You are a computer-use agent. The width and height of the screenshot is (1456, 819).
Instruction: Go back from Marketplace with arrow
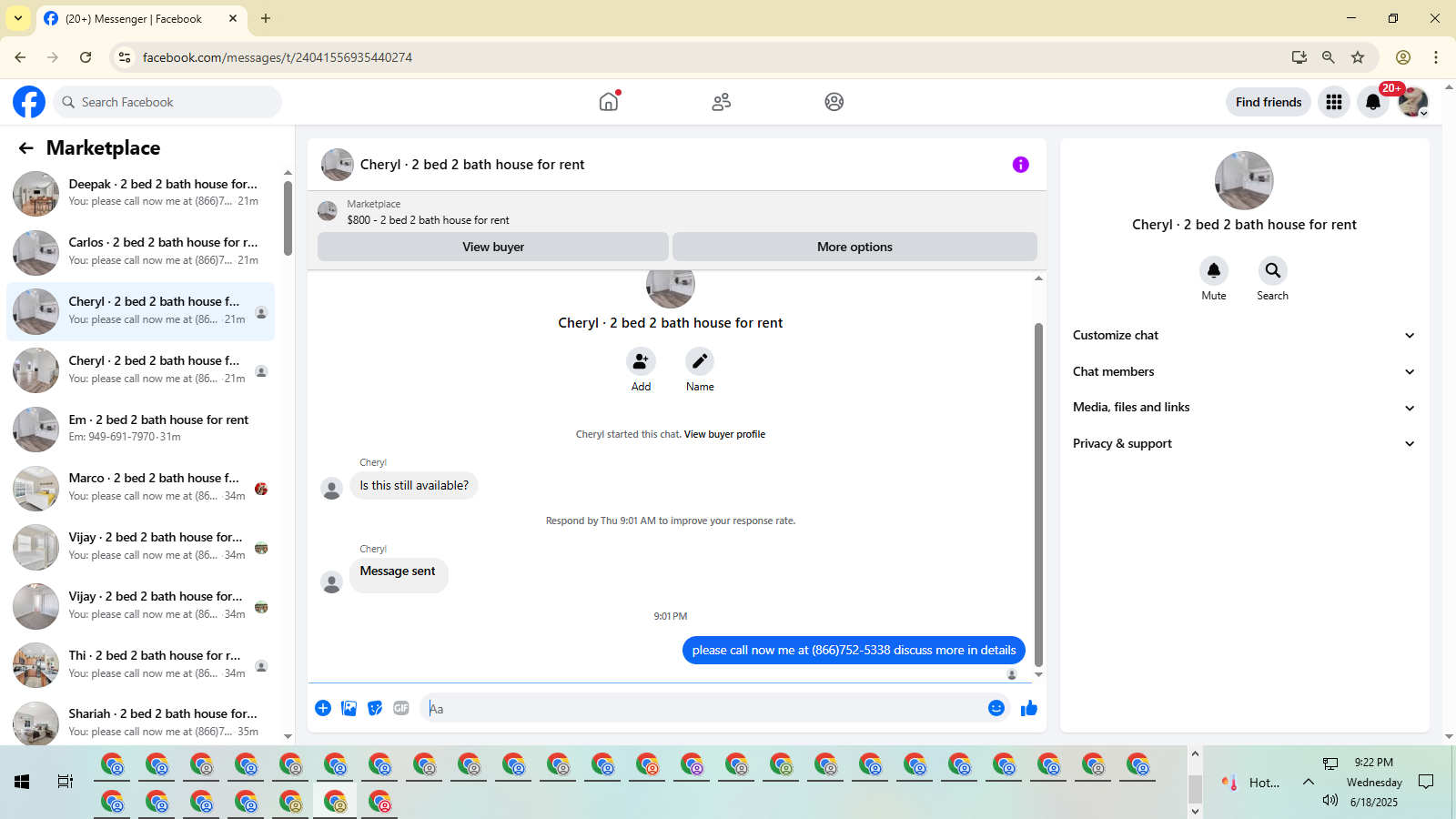click(26, 148)
